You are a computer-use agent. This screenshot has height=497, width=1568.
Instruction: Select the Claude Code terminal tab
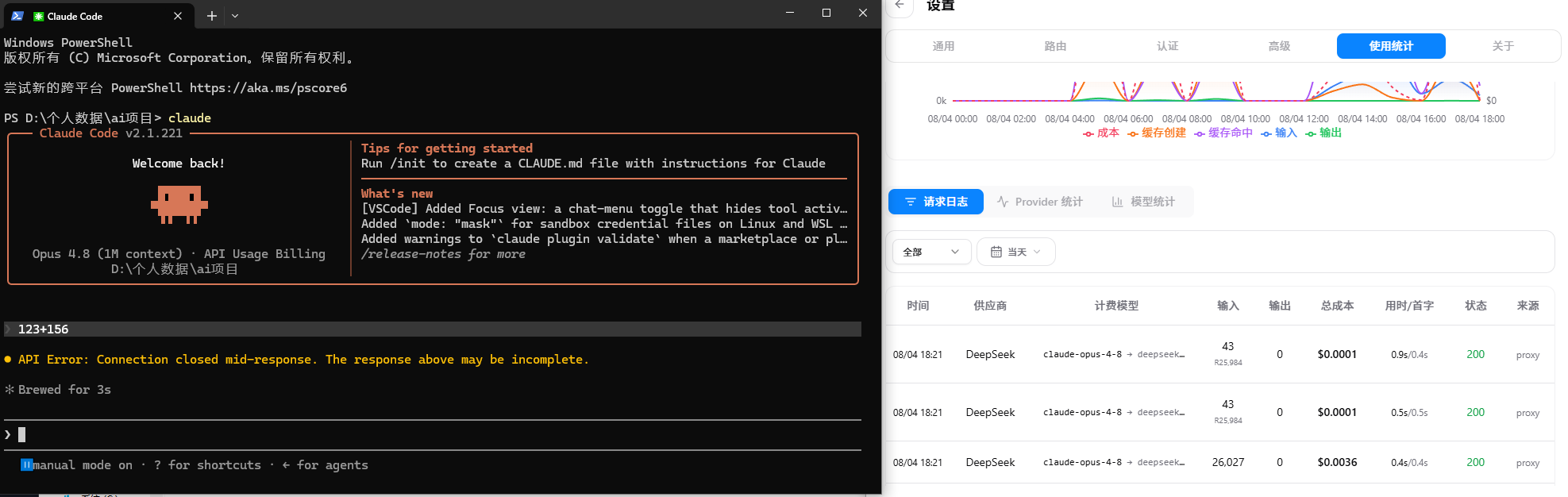point(98,16)
